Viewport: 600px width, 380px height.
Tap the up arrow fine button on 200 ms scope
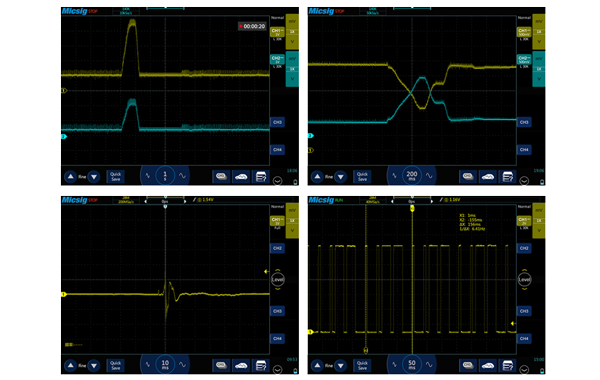[317, 176]
